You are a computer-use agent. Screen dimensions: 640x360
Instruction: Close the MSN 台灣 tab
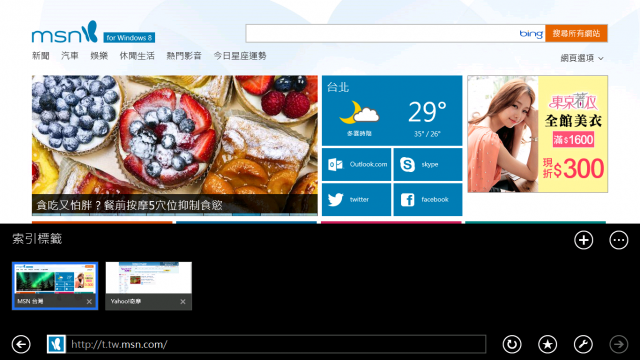click(89, 302)
